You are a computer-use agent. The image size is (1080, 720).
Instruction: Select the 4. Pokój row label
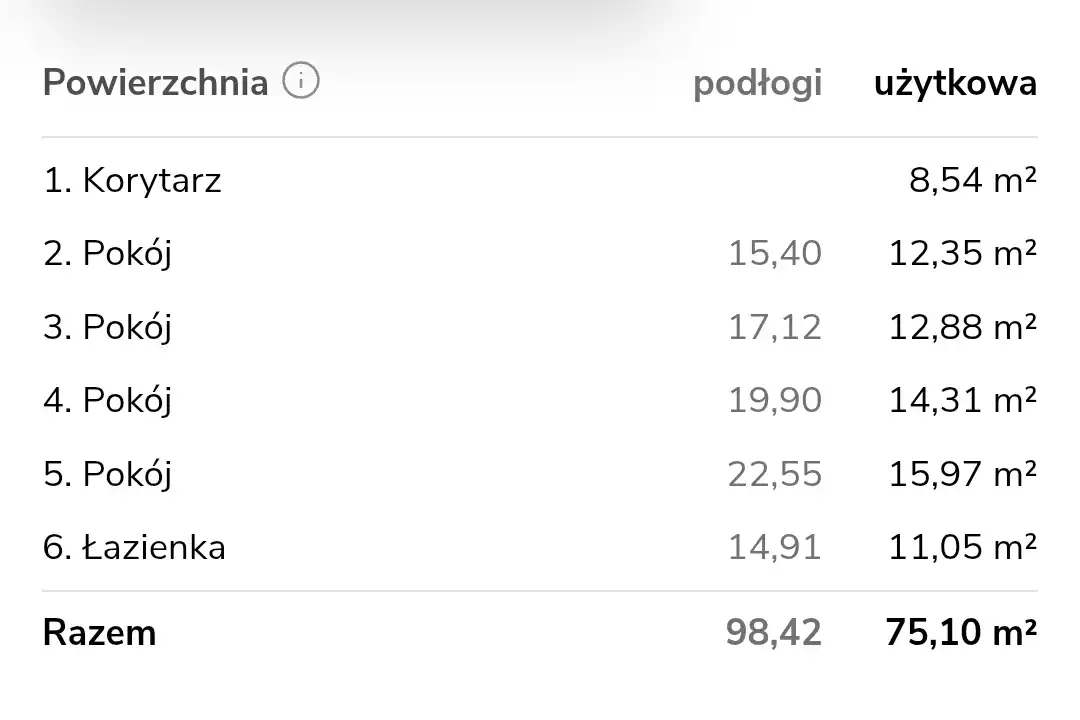pyautogui.click(x=107, y=401)
